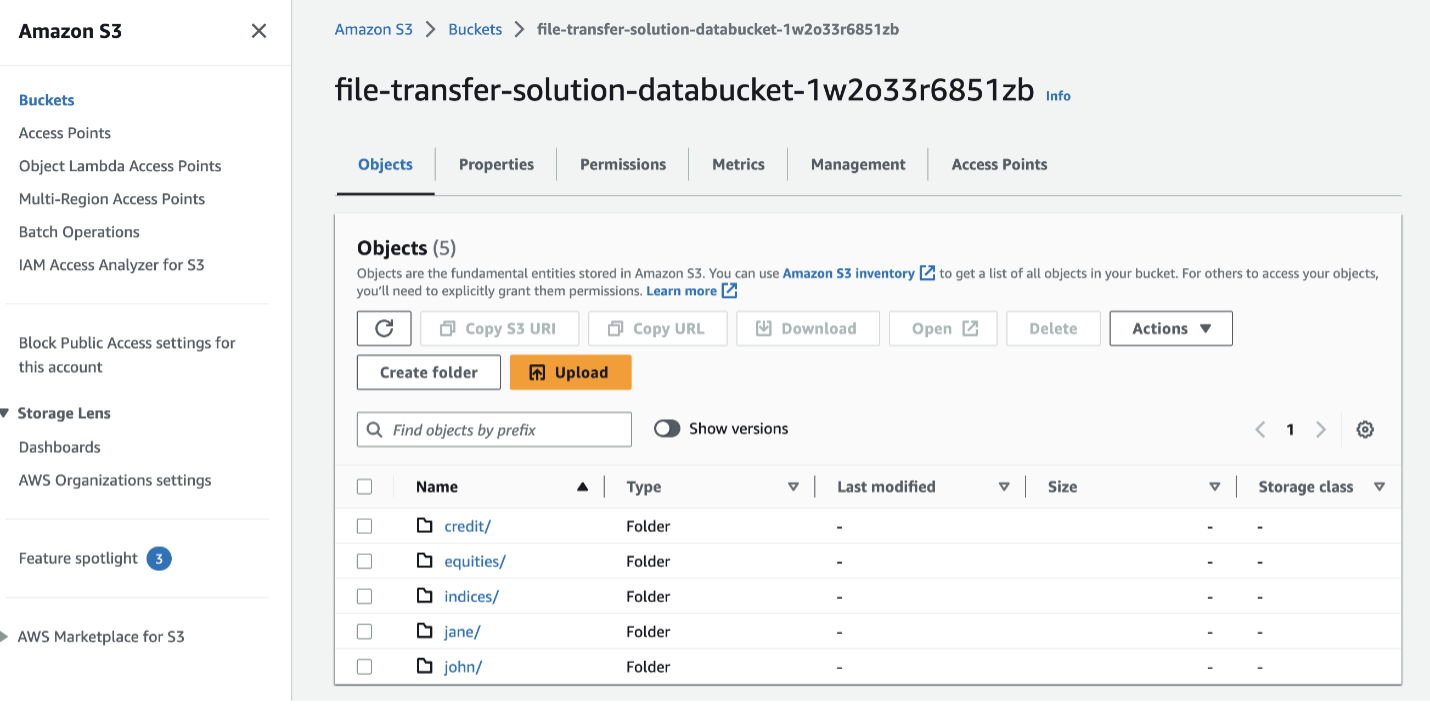Switch to the Permissions tab
The width and height of the screenshot is (1430, 705).
pyautogui.click(x=622, y=164)
